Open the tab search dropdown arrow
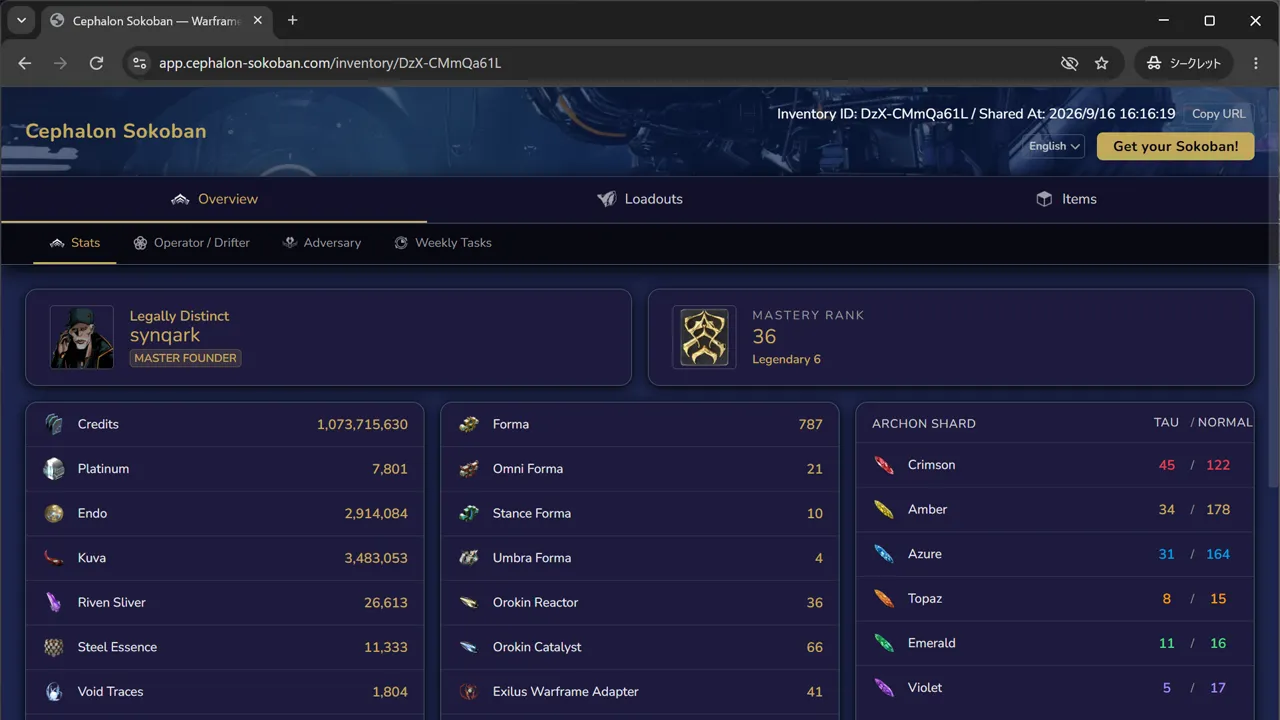This screenshot has width=1280, height=720. tap(21, 20)
